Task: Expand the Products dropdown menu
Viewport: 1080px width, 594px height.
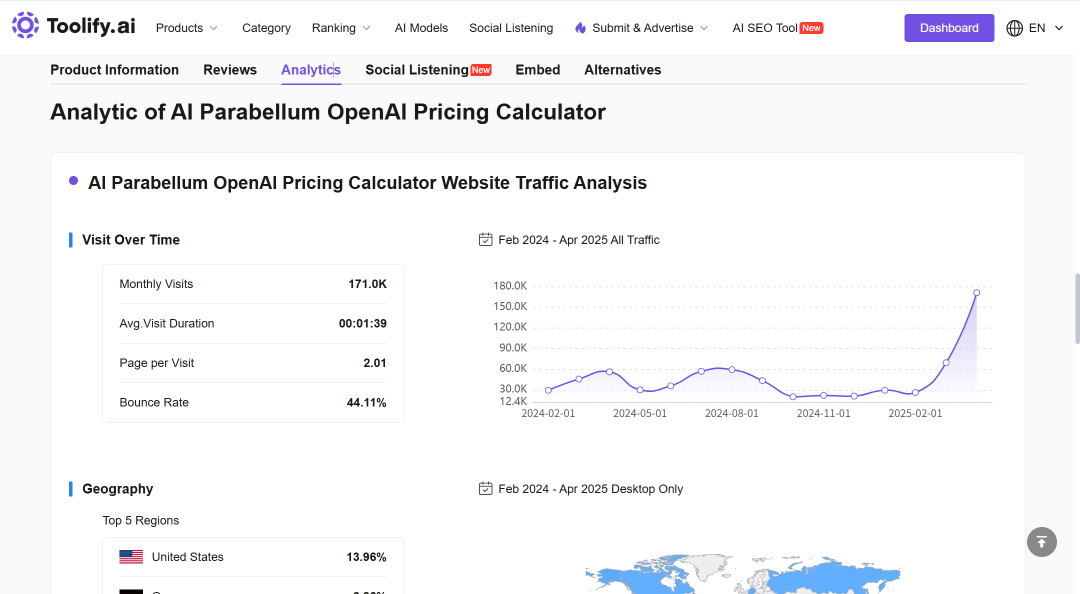Action: click(x=187, y=28)
